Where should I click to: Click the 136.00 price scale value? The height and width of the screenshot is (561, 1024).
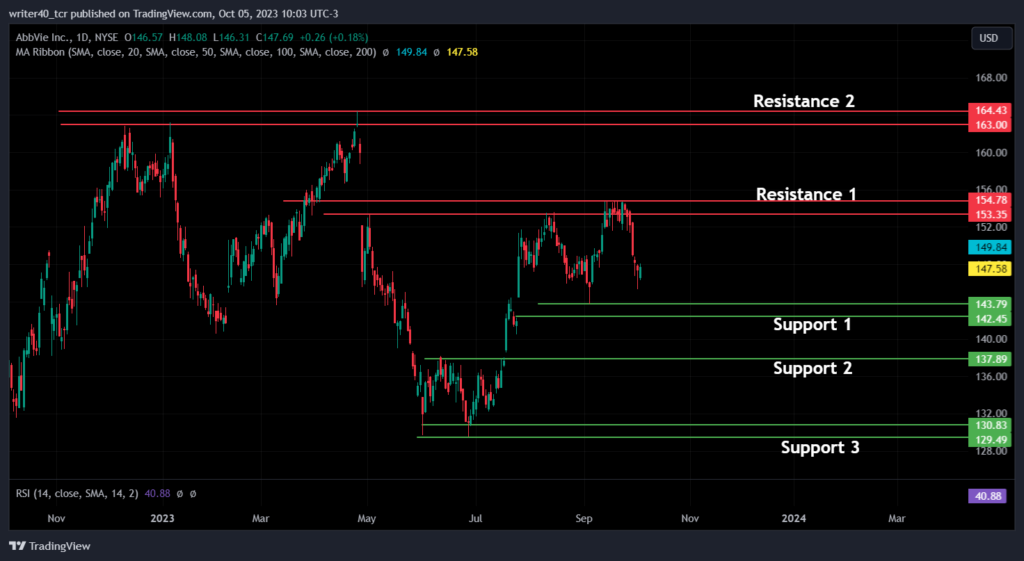[x=991, y=377]
